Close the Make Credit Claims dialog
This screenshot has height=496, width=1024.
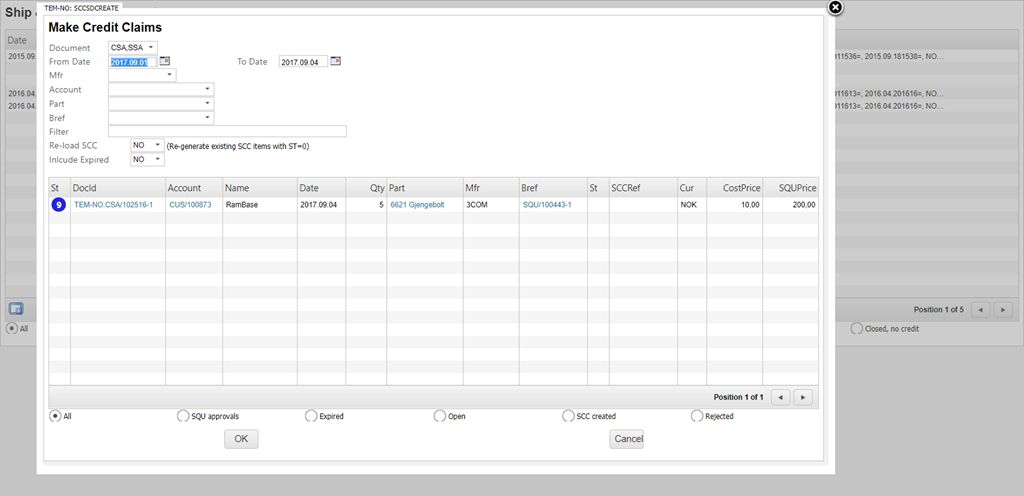point(836,8)
